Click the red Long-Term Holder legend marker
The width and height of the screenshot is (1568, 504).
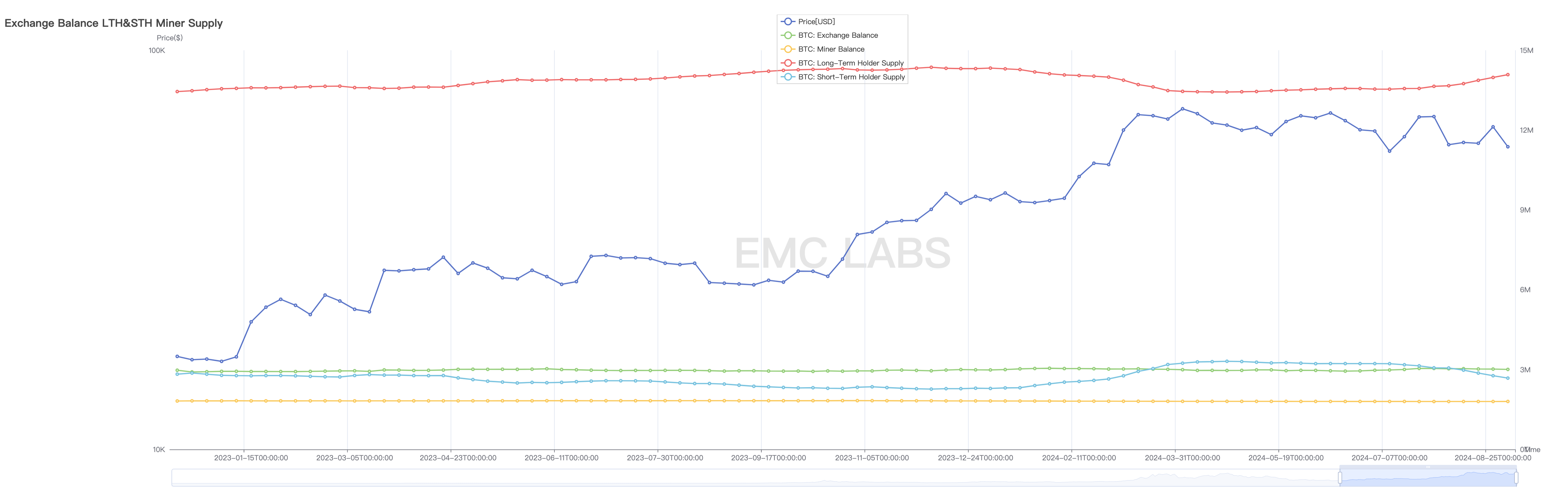coord(788,63)
